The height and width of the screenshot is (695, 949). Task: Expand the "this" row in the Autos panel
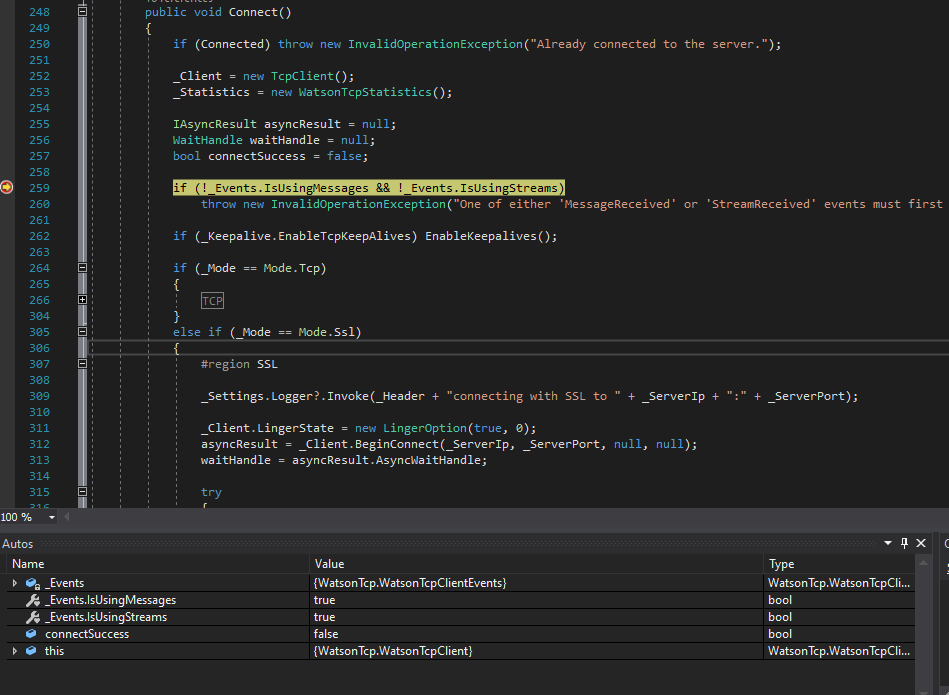click(13, 650)
